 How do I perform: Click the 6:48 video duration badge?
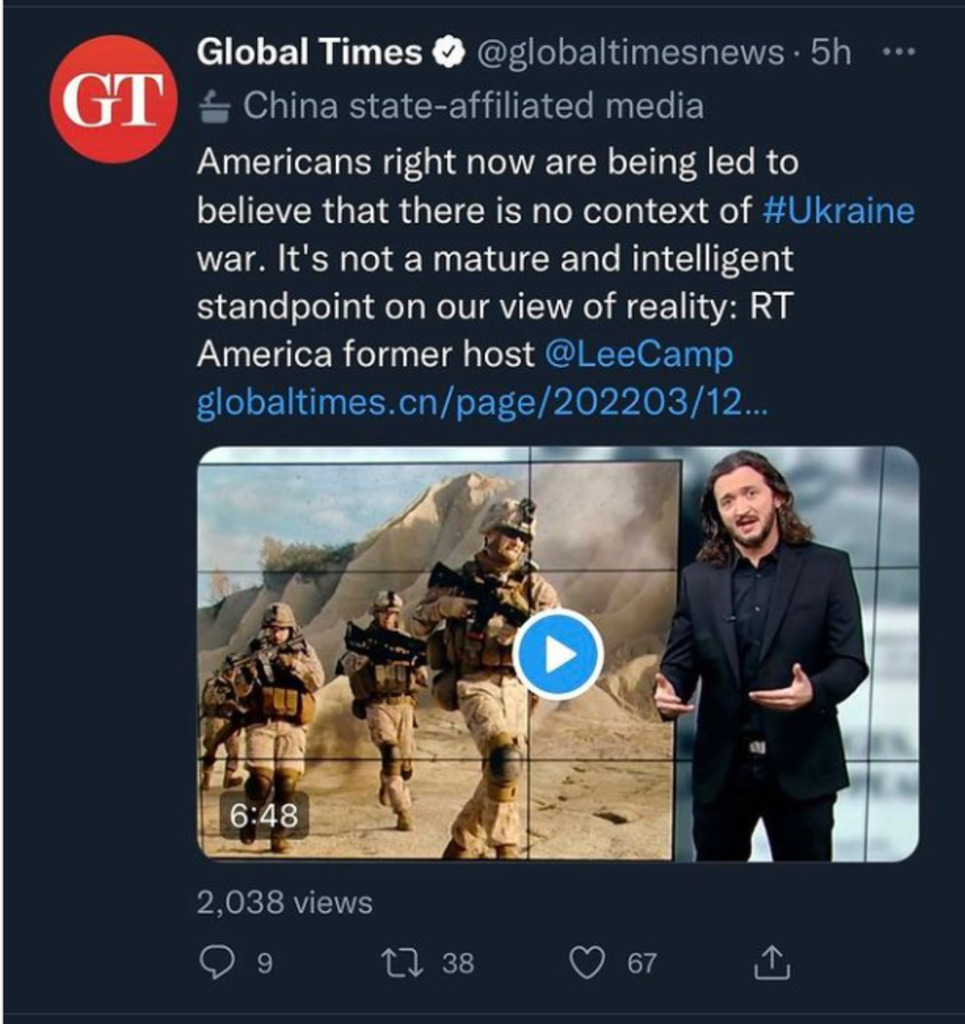(x=264, y=816)
